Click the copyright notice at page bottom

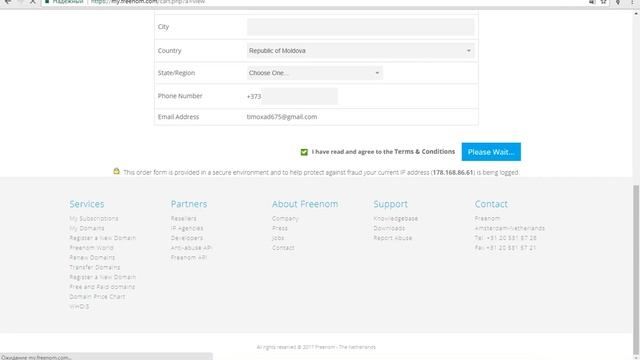[x=316, y=347]
